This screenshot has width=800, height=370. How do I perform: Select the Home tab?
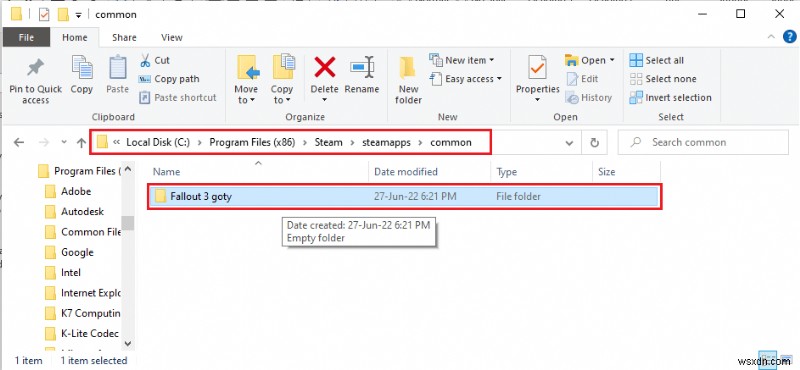pyautogui.click(x=74, y=37)
